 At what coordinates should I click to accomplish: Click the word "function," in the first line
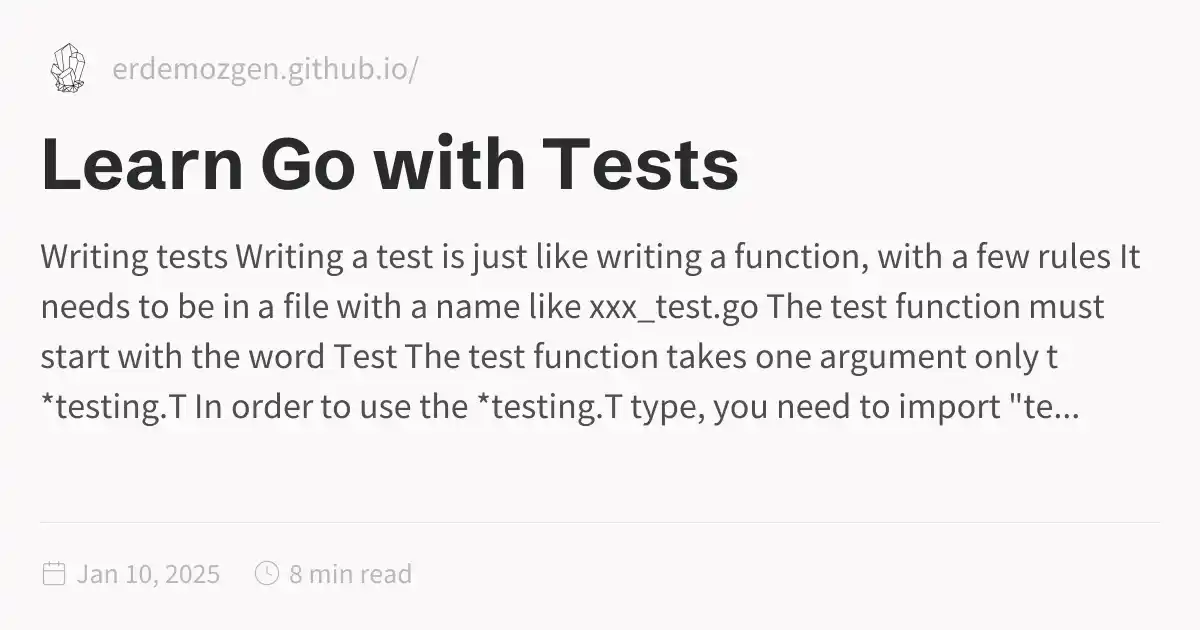[x=791, y=257]
